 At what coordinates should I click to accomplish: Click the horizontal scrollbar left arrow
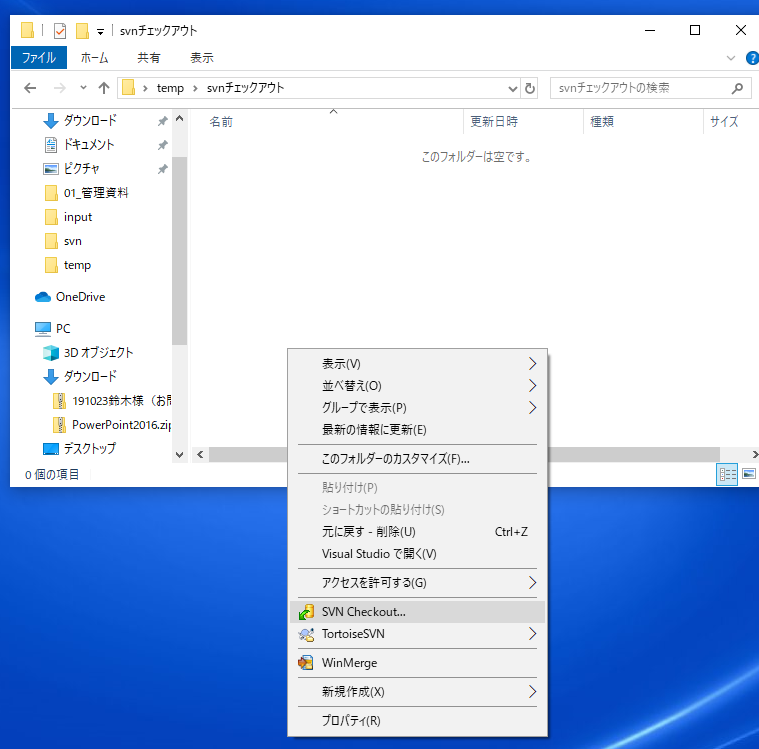click(x=200, y=455)
